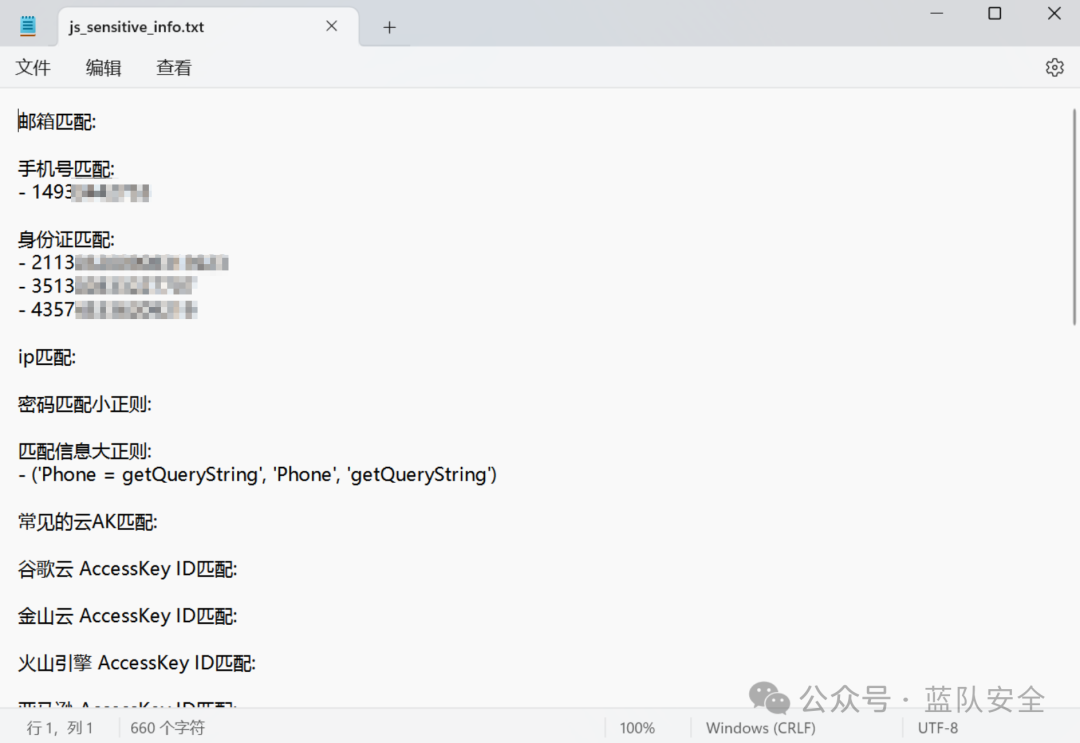Click the line ip匹配:
Viewport: 1080px width, 743px height.
pyautogui.click(x=47, y=357)
